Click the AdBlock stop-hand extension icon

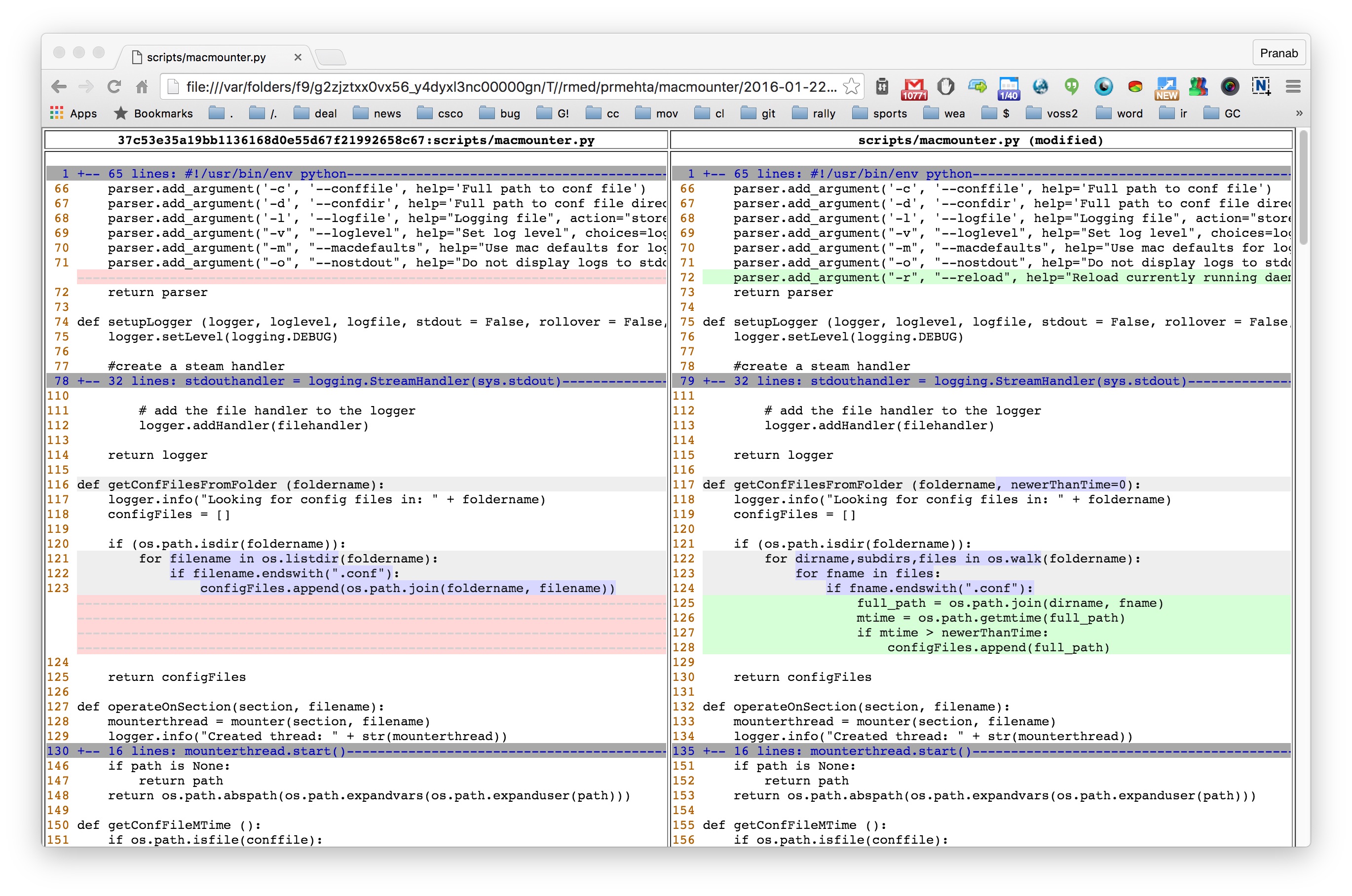point(946,87)
